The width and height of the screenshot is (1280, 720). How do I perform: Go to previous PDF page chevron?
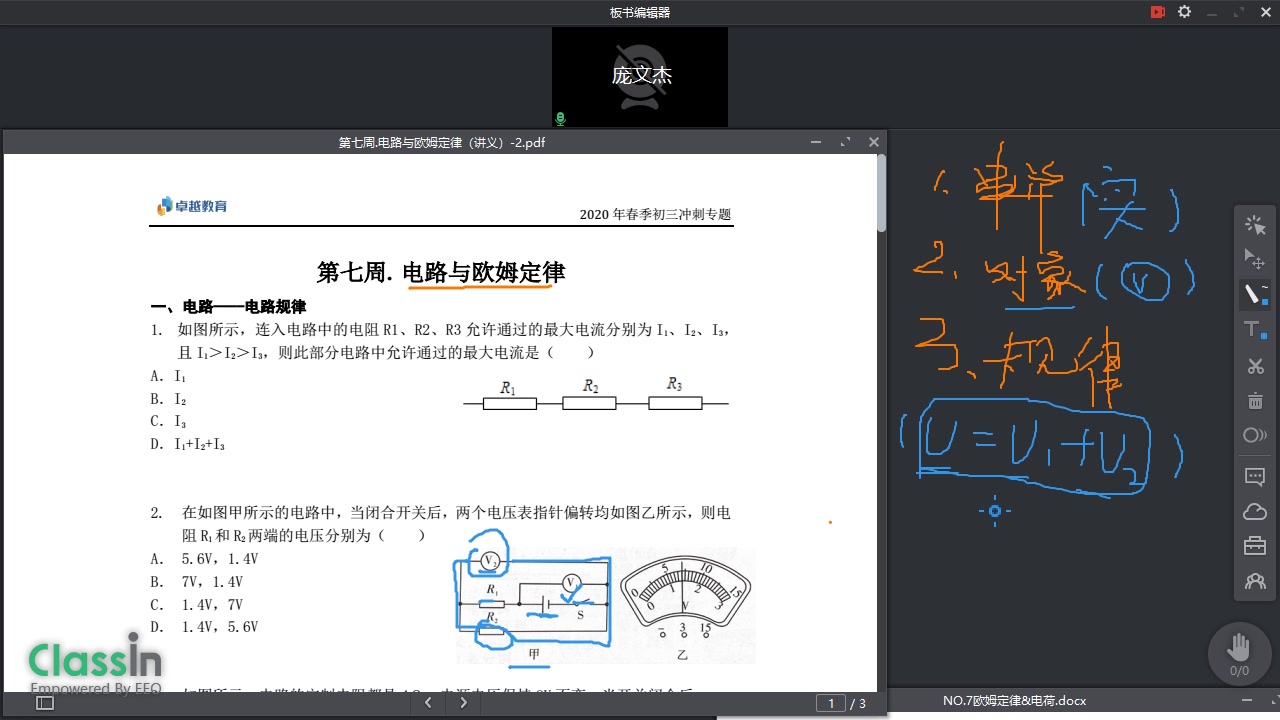[428, 702]
